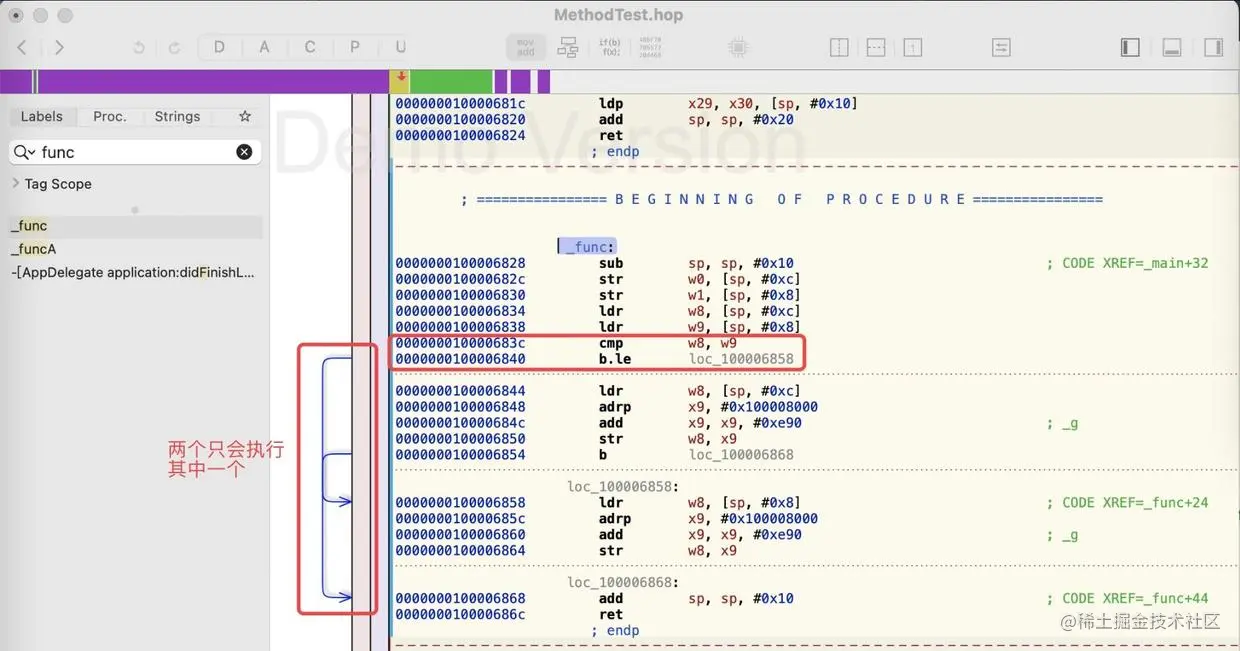This screenshot has height=651, width=1240.
Task: Select AppDelegate application:didFinishL... label
Action: click(x=135, y=272)
